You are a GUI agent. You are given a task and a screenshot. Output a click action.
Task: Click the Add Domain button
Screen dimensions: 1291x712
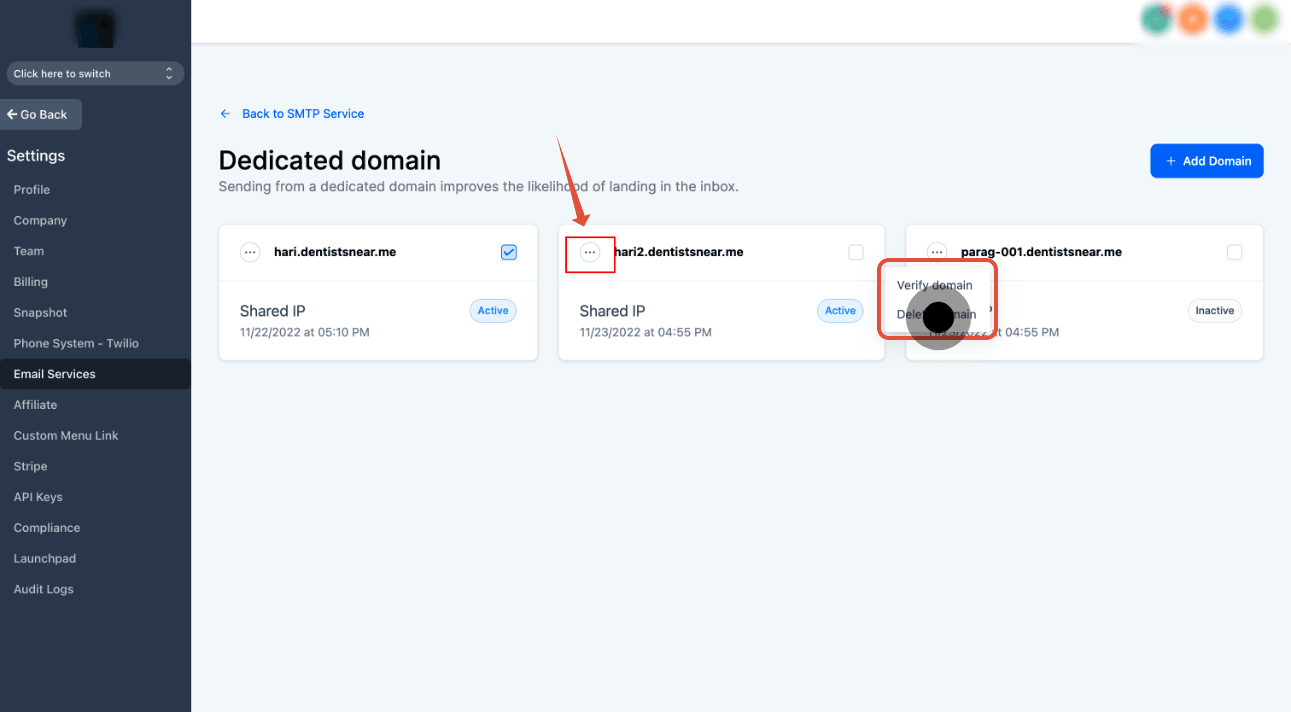click(x=1207, y=161)
